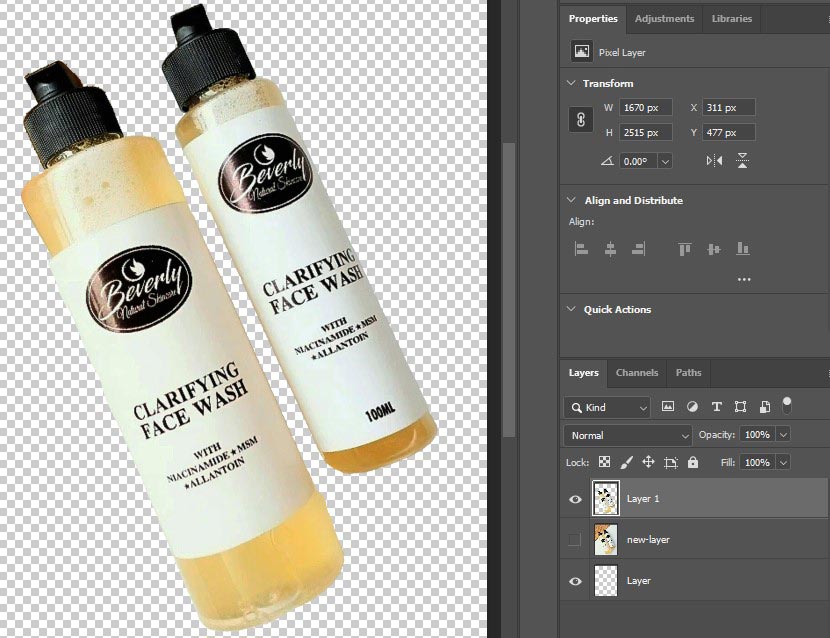Align left edges

point(581,249)
